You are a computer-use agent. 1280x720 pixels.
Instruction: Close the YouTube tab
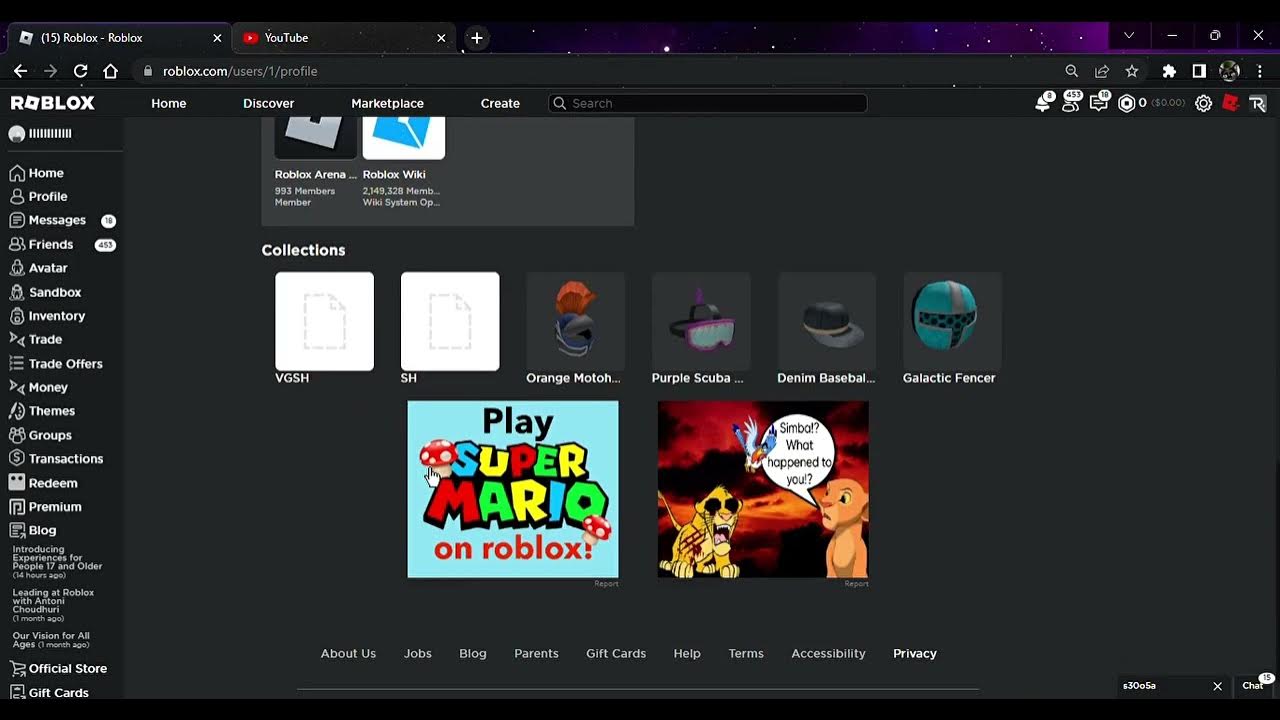click(441, 38)
